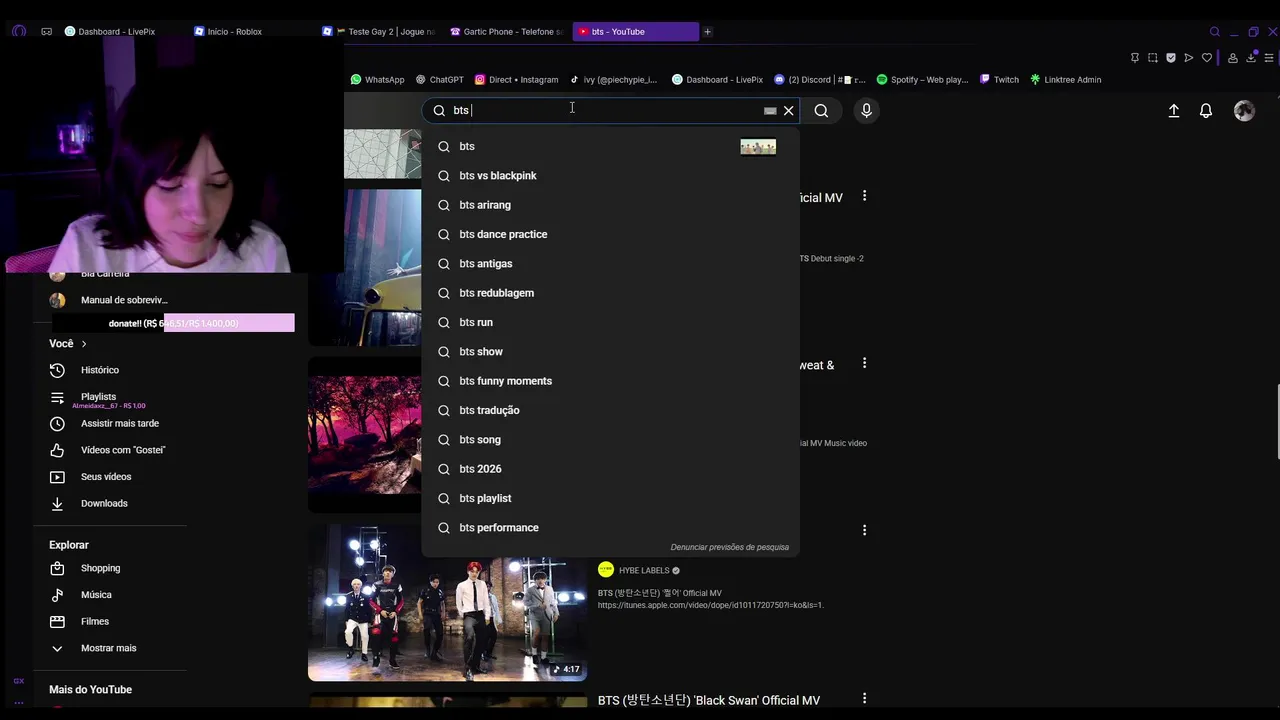Select the 'bts performance' suggestion
Image resolution: width=1280 pixels, height=720 pixels.
[610, 527]
